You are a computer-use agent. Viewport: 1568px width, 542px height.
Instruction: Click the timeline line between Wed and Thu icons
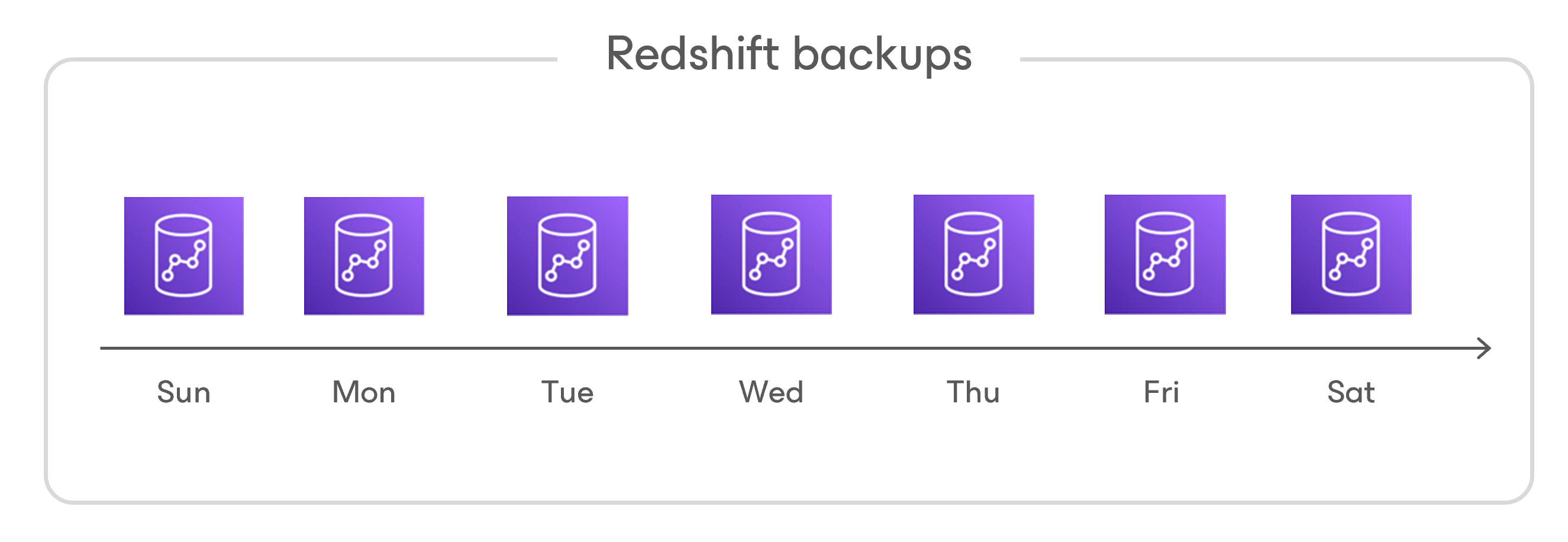click(x=872, y=349)
